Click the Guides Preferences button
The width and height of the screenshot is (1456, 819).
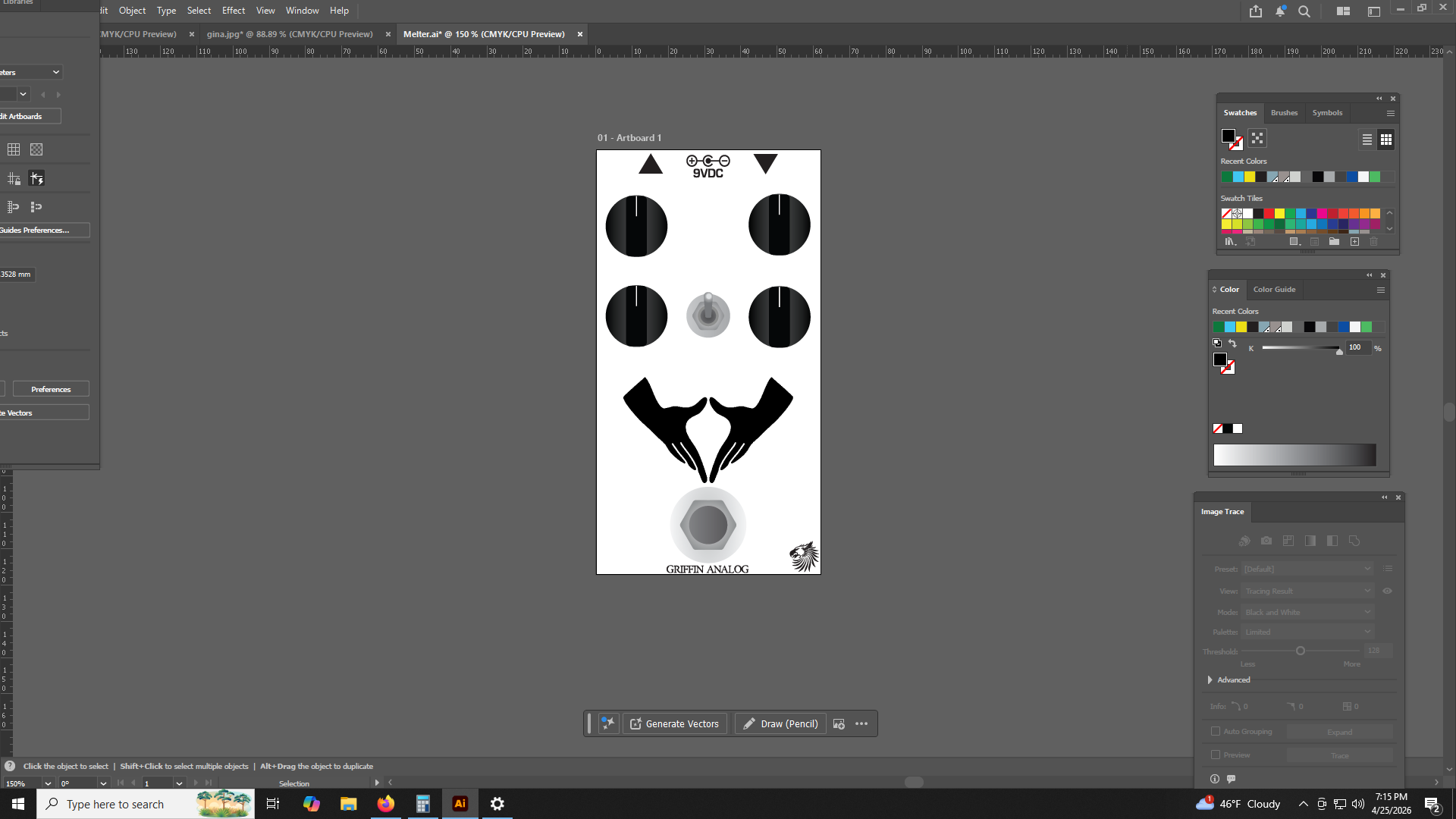coord(44,231)
